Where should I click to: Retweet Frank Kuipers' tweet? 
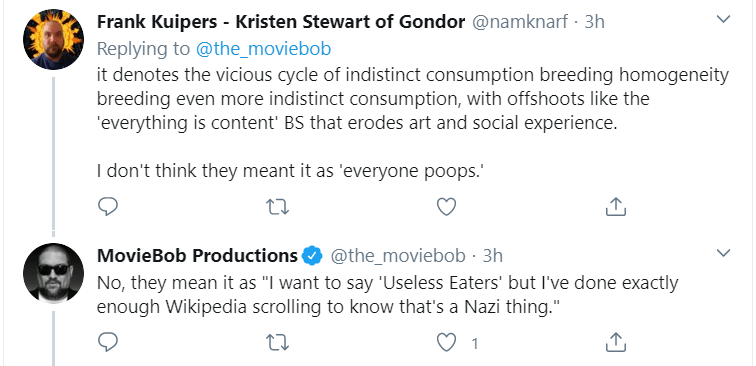pyautogui.click(x=278, y=207)
